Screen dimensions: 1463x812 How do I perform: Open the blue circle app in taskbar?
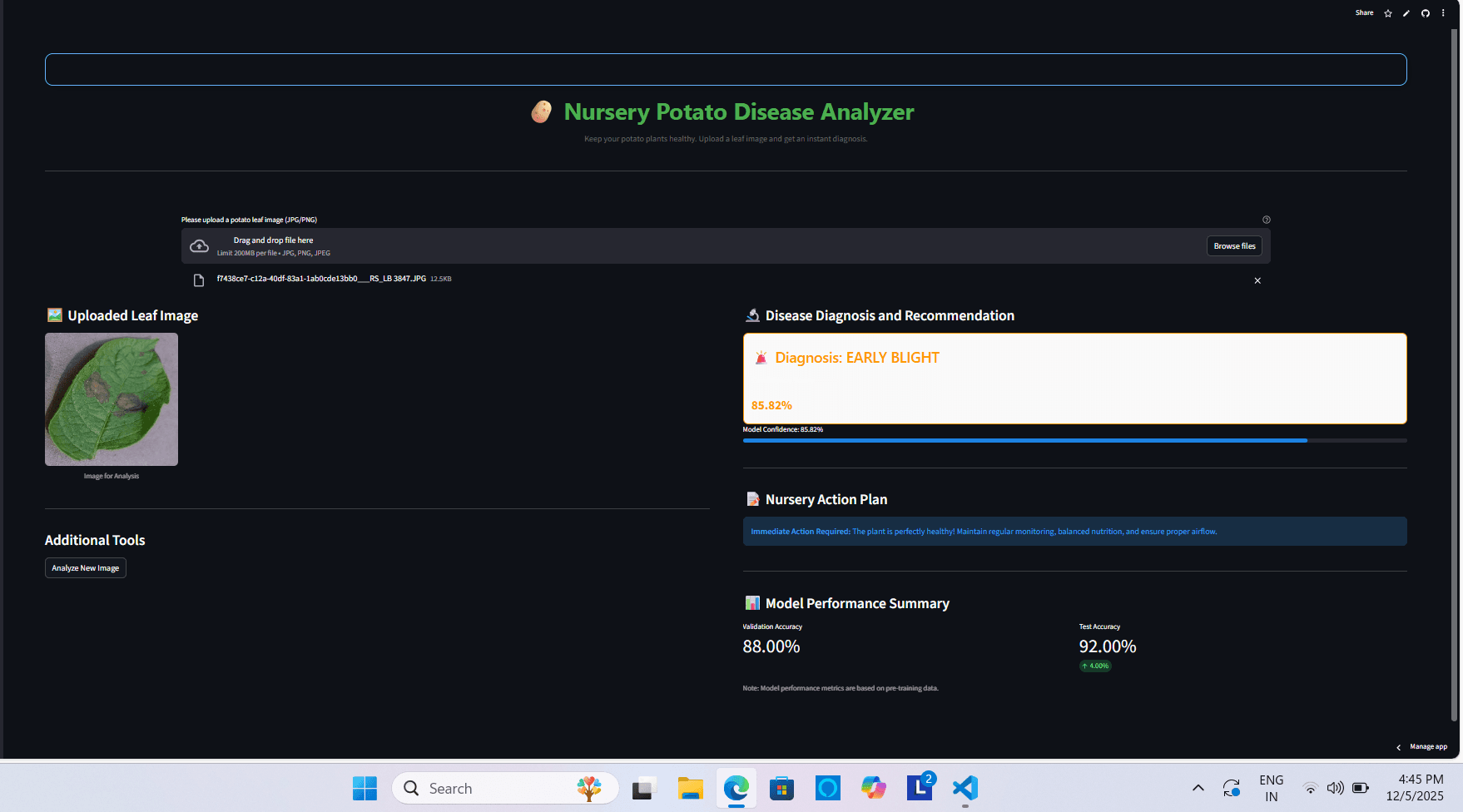pyautogui.click(x=828, y=788)
